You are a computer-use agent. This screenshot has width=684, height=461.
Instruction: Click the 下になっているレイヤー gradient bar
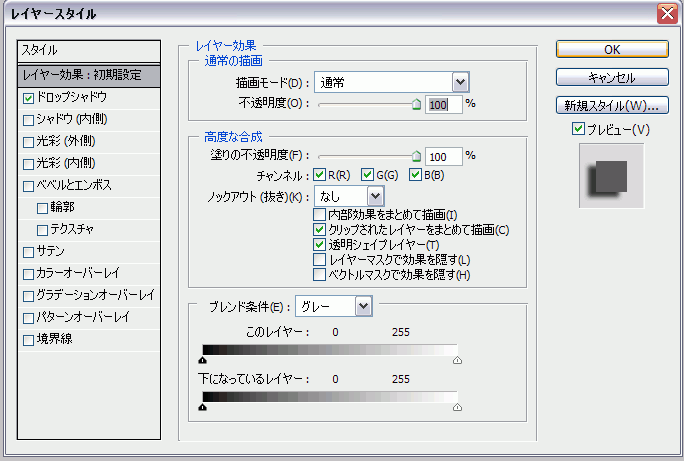point(330,396)
